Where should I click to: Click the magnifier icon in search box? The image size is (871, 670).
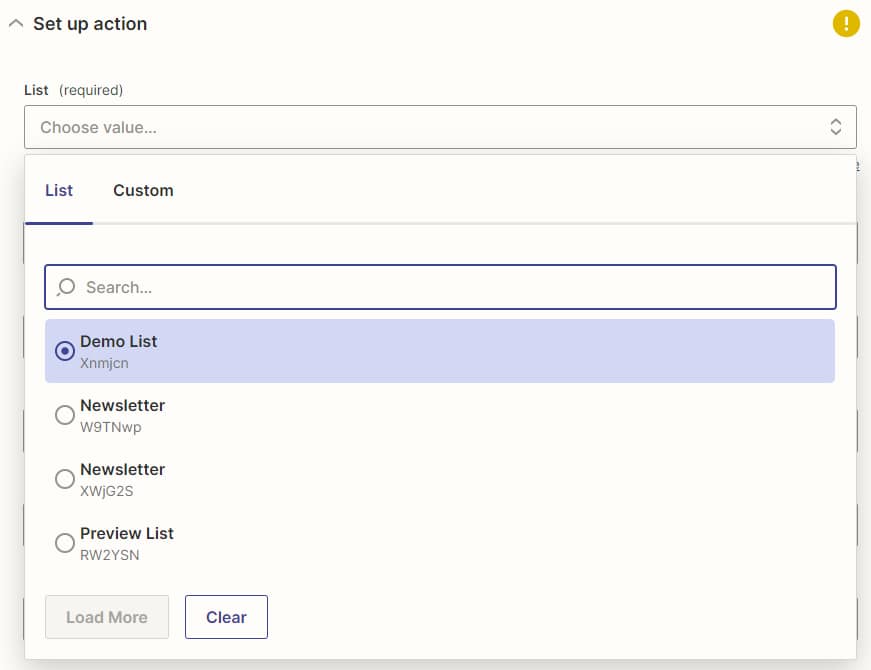click(x=66, y=287)
